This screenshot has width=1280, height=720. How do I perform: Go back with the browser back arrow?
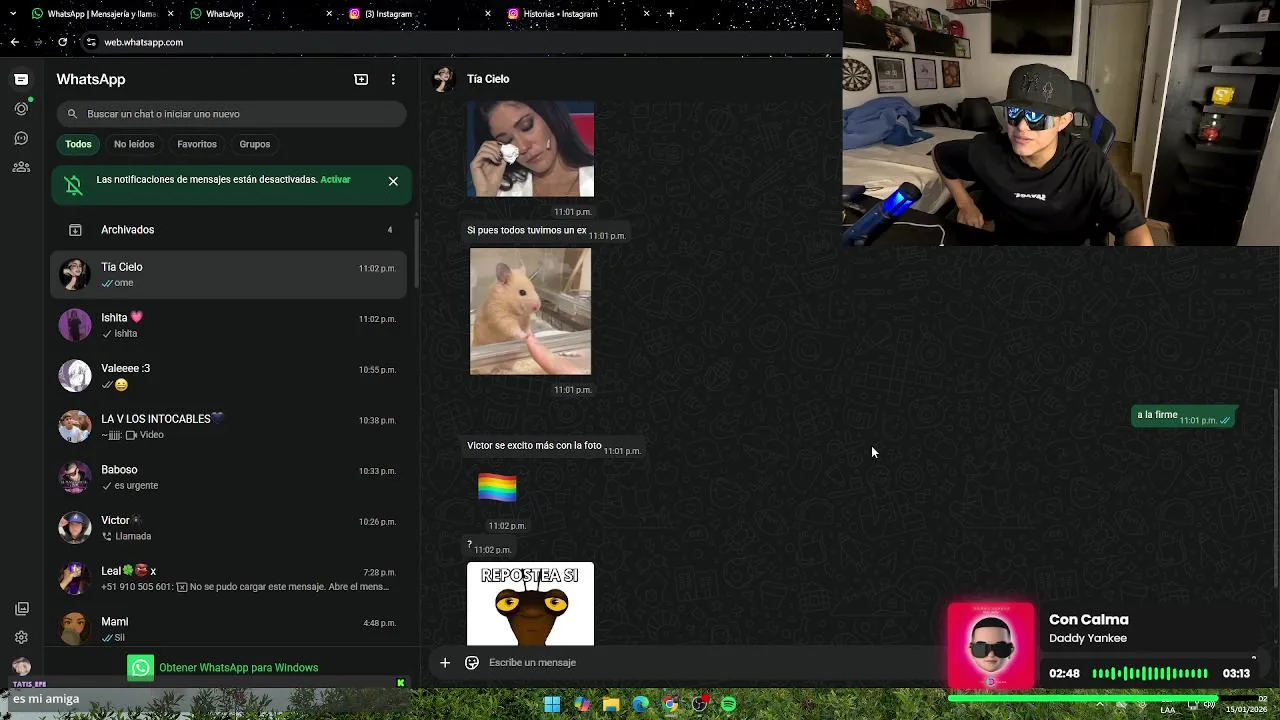pos(14,42)
